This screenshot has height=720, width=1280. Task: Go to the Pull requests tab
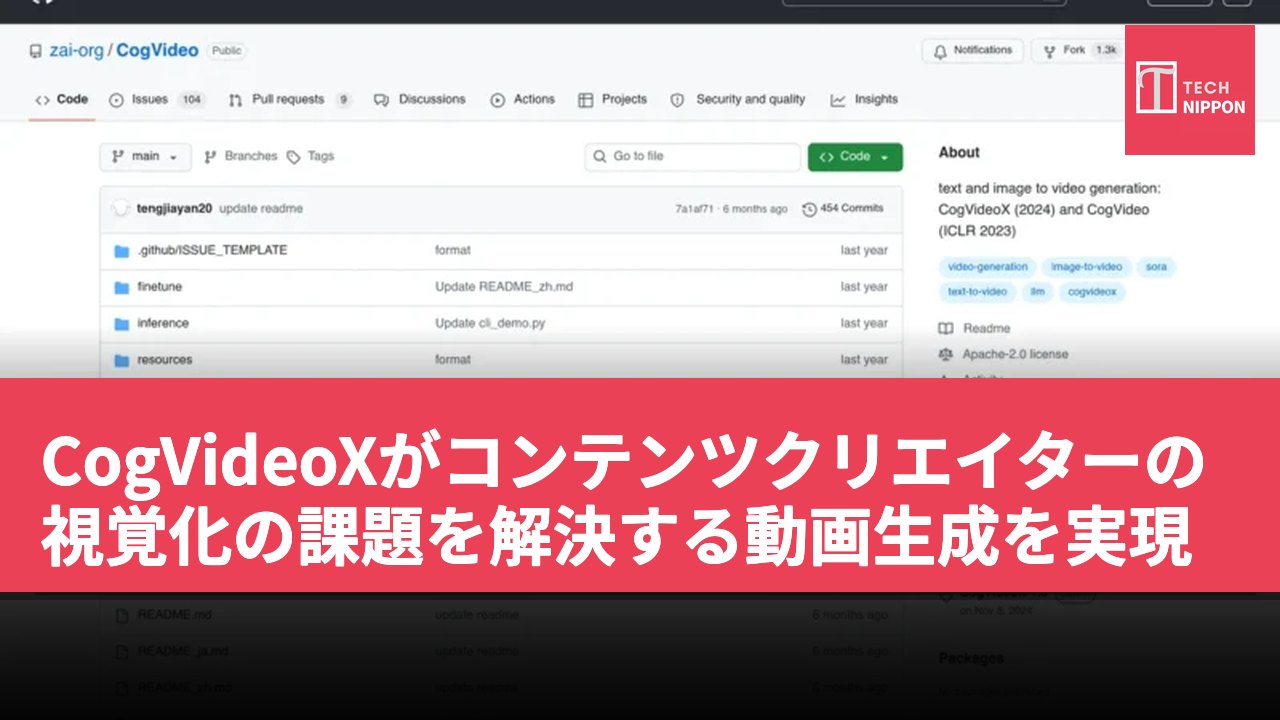[x=290, y=100]
